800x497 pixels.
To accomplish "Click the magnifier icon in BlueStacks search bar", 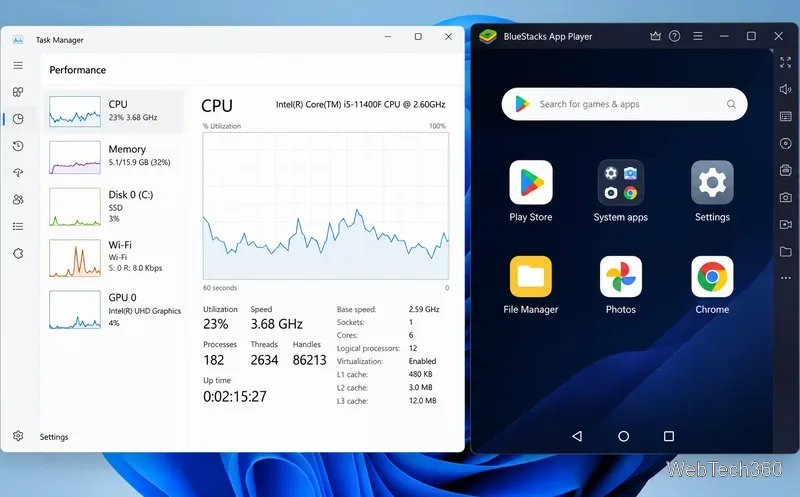I will pos(731,104).
